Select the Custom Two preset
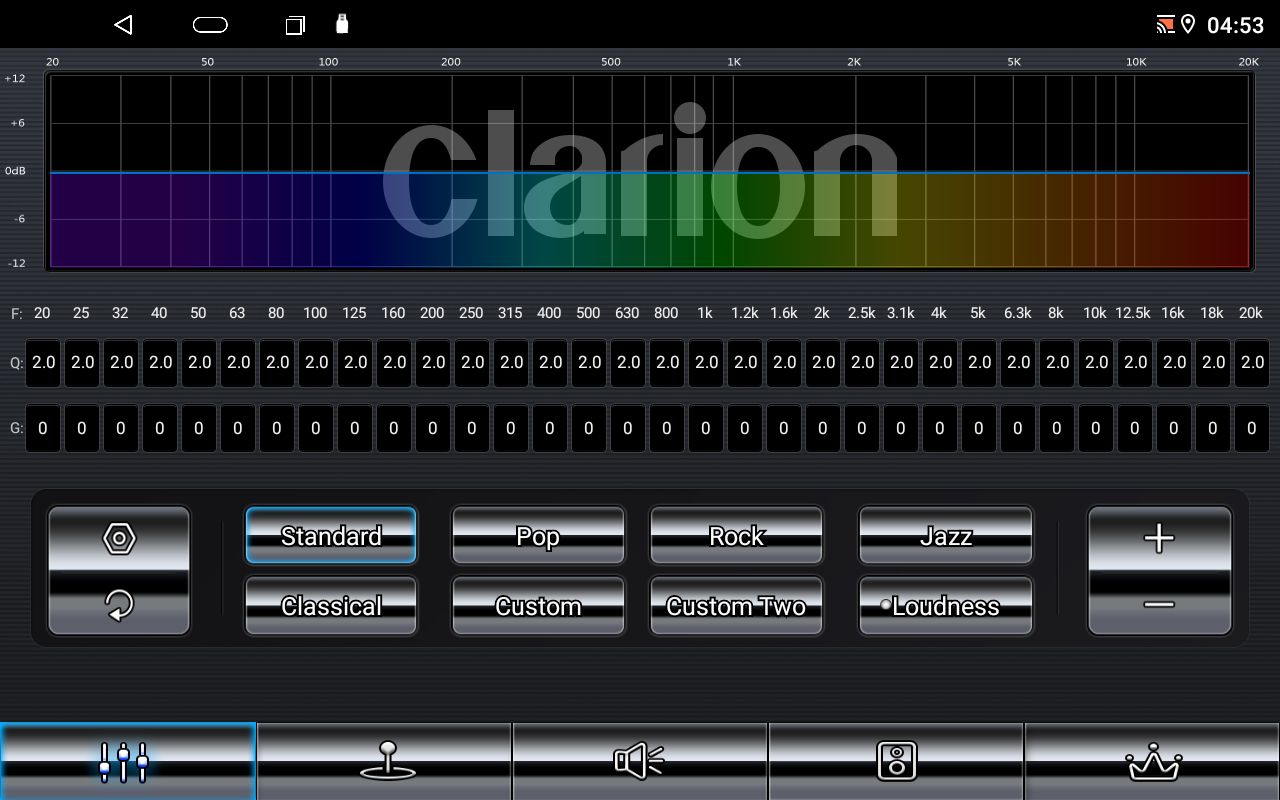The height and width of the screenshot is (800, 1280). pyautogui.click(x=736, y=605)
